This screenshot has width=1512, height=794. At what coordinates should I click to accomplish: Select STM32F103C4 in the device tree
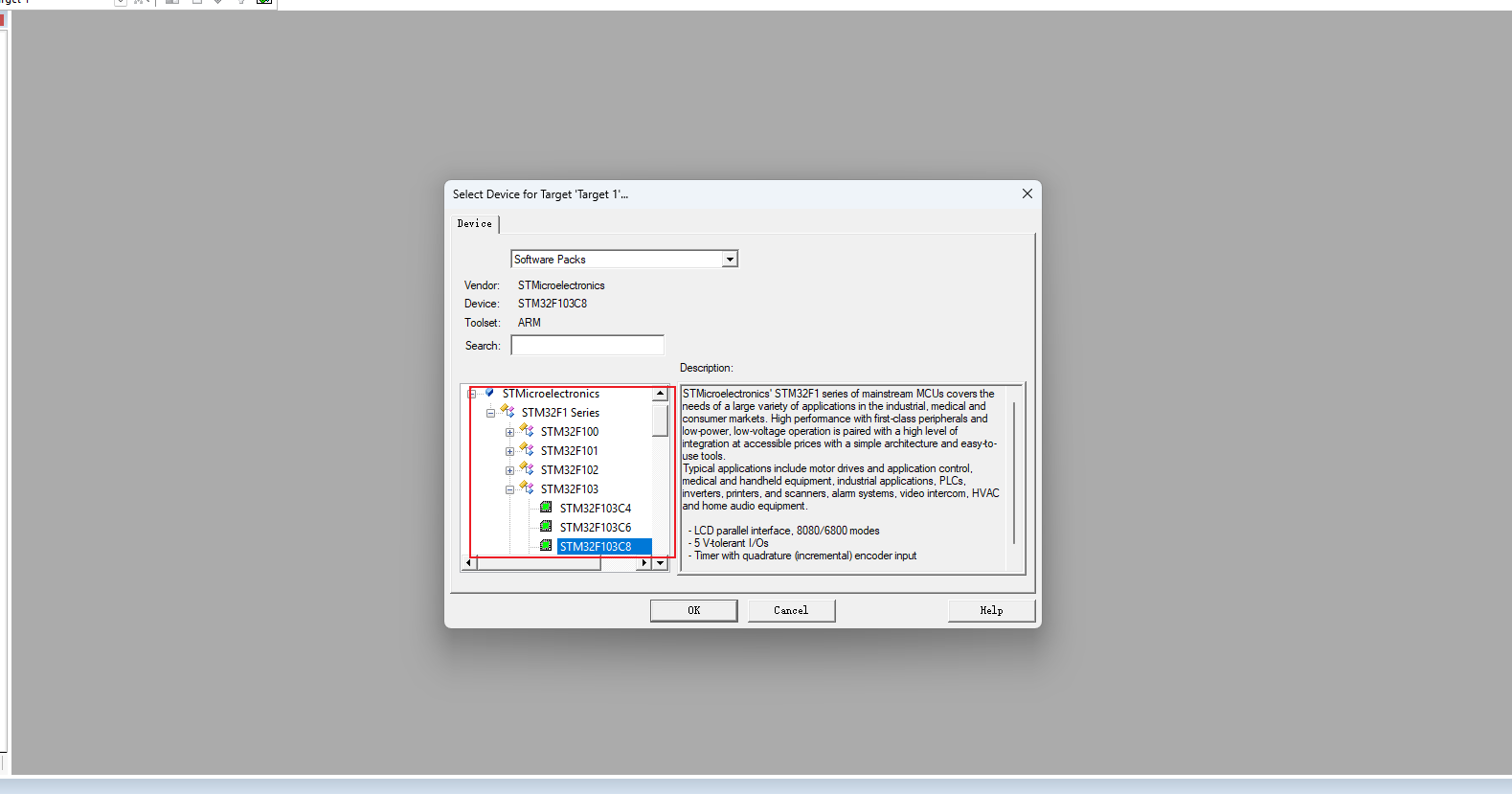click(596, 508)
